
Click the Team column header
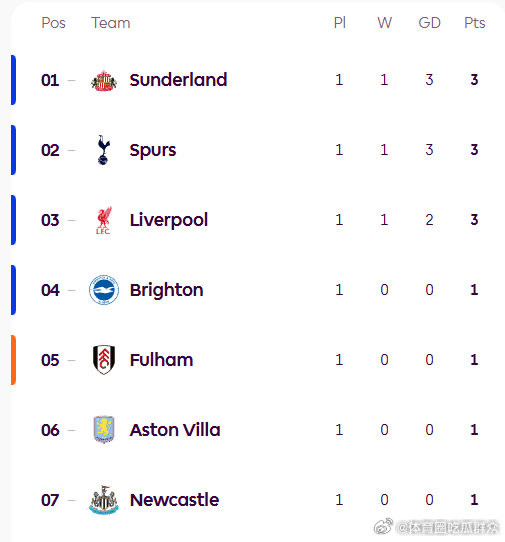click(x=111, y=23)
